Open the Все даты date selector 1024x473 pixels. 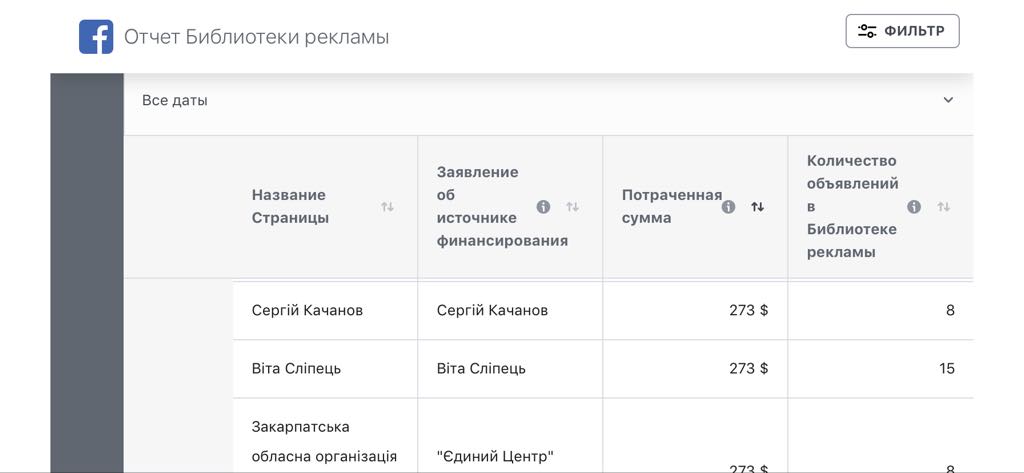point(548,101)
